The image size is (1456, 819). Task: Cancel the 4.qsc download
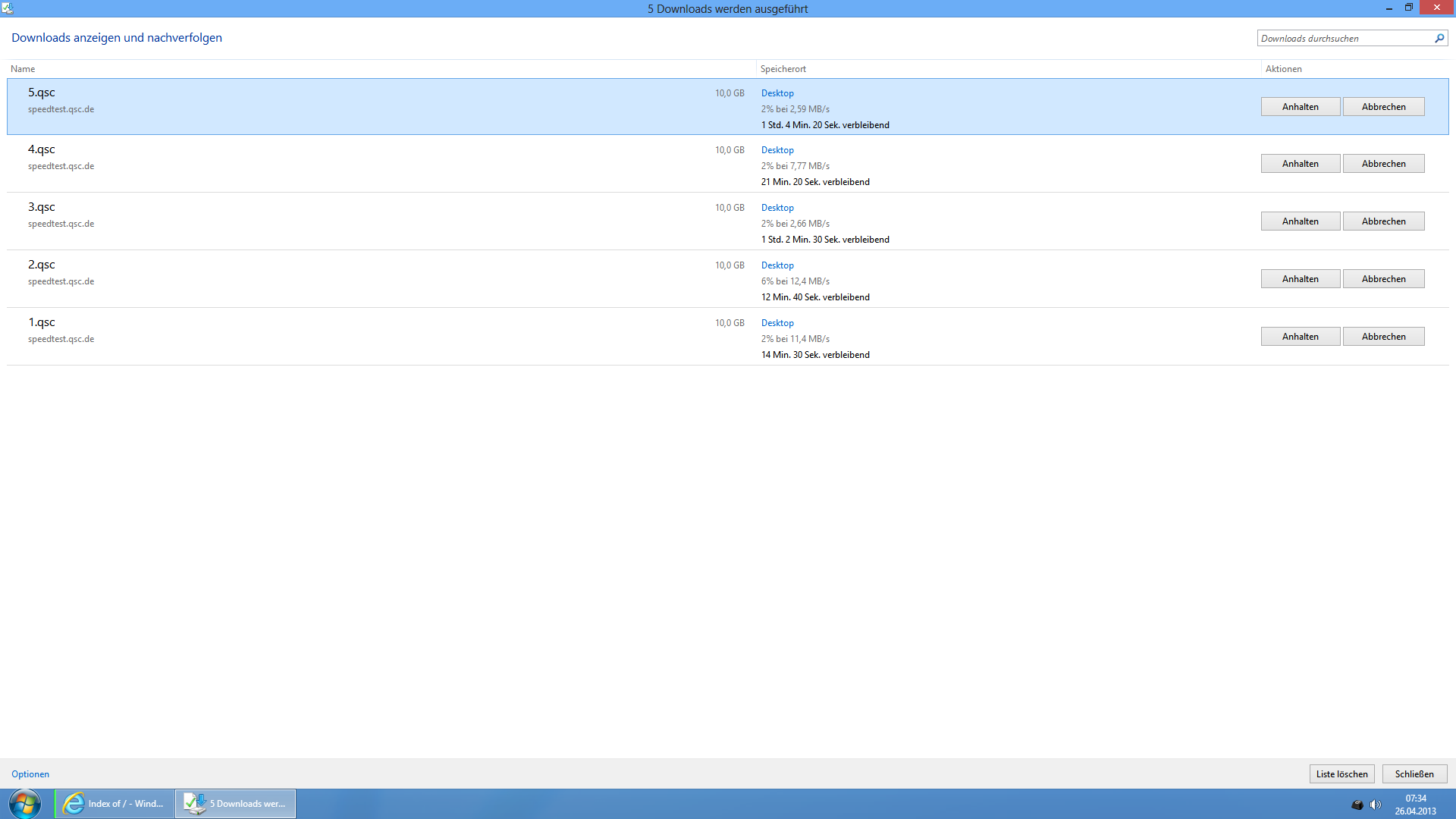tap(1383, 164)
